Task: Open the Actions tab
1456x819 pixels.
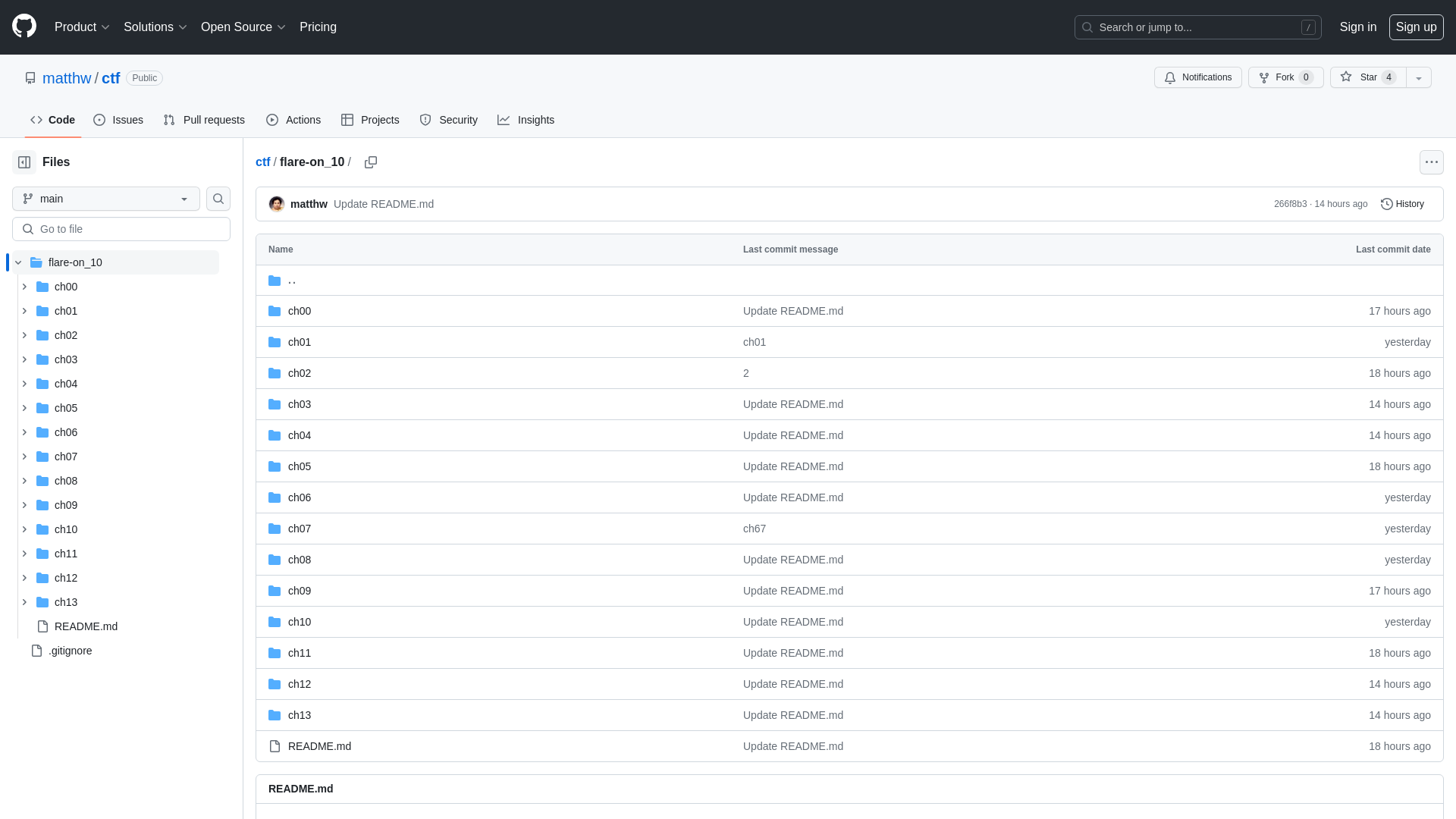Action: [x=293, y=120]
